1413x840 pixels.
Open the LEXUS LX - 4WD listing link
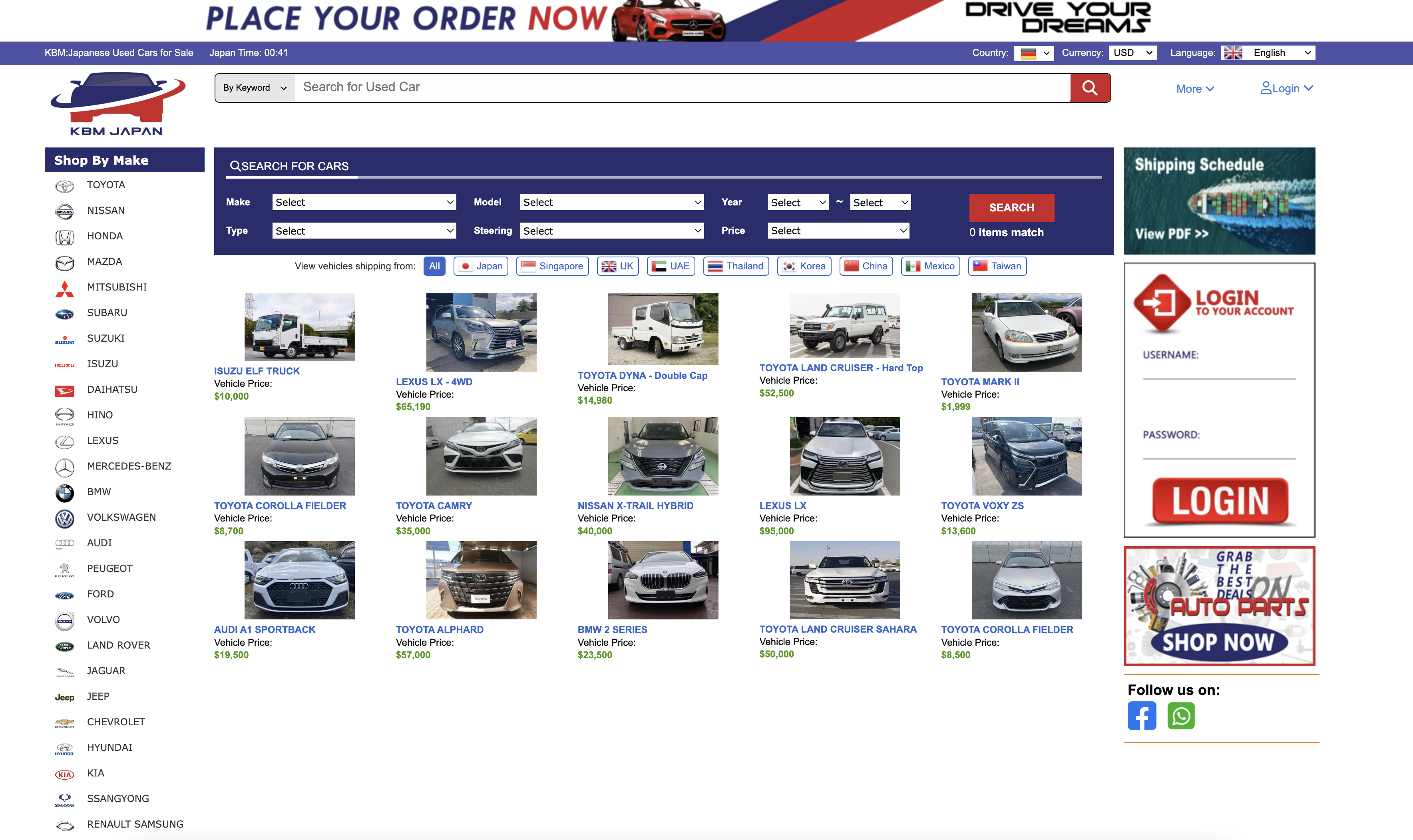[x=434, y=382]
